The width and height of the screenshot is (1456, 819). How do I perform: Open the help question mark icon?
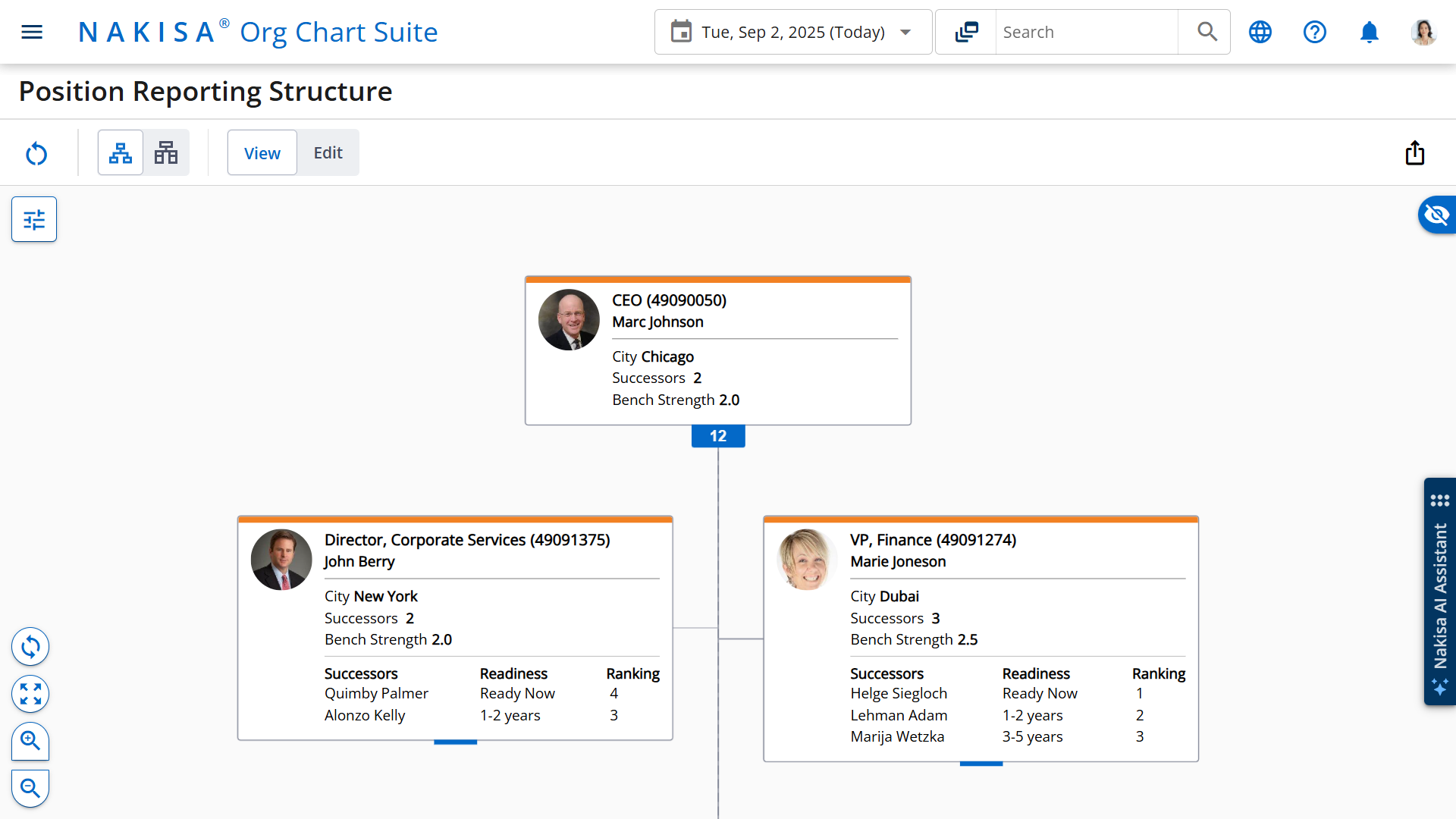(1314, 32)
